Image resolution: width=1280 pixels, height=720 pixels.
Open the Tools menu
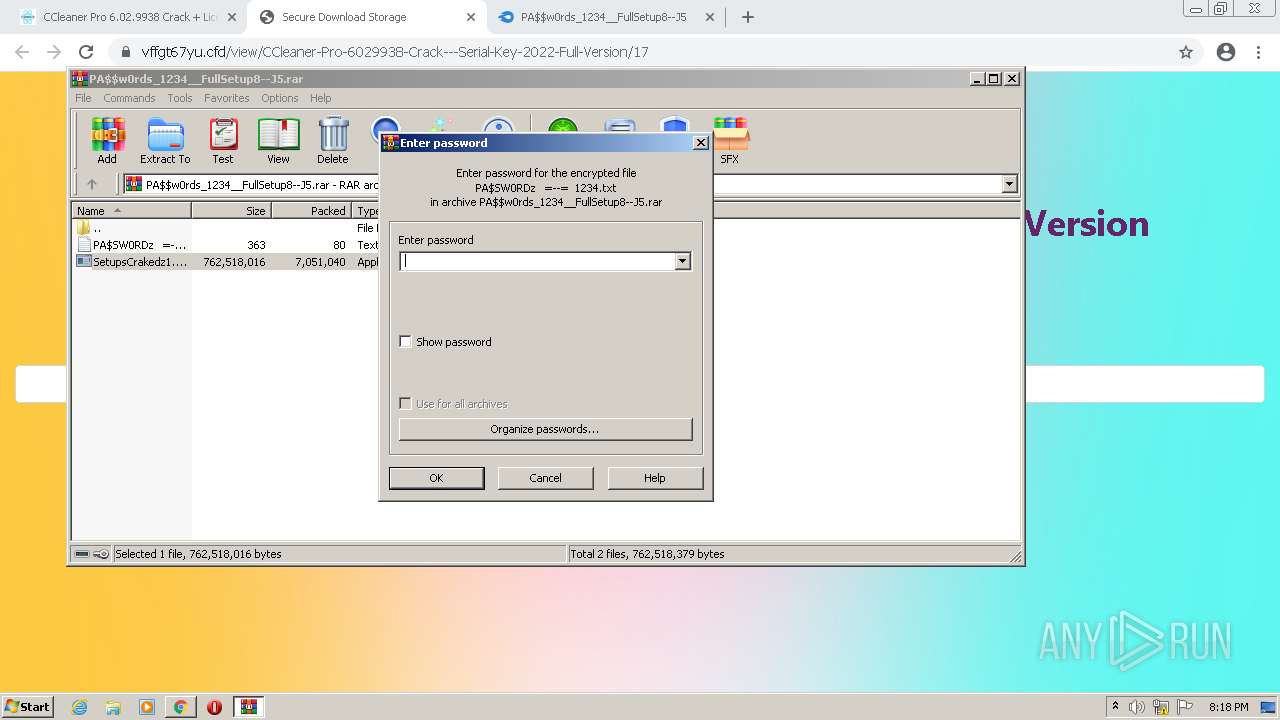coord(180,98)
